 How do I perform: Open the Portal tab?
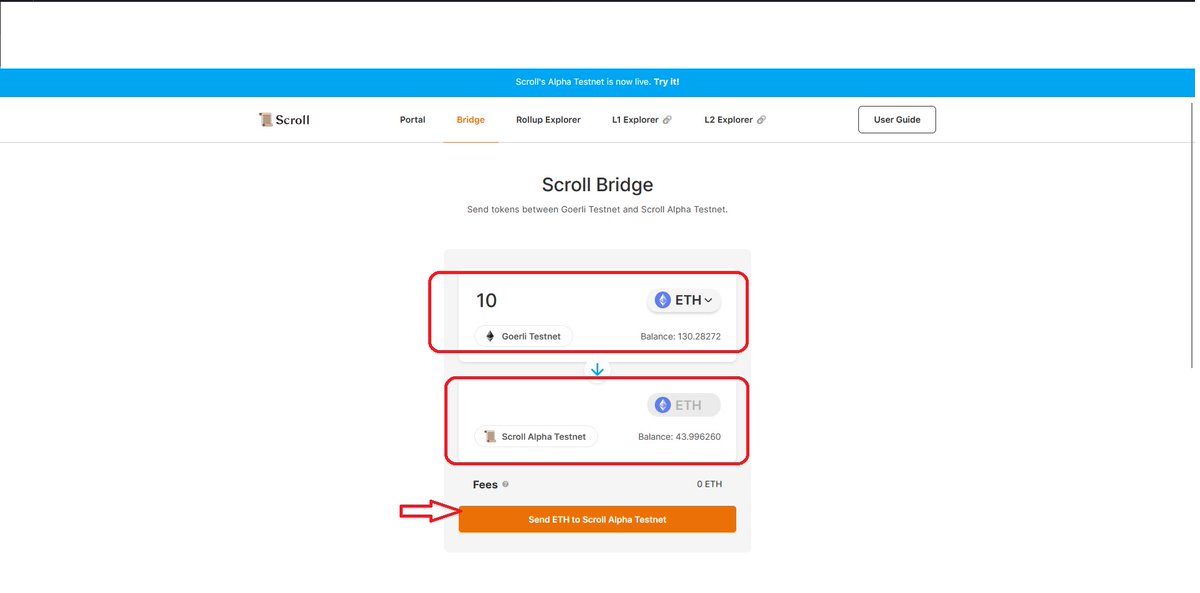click(412, 120)
